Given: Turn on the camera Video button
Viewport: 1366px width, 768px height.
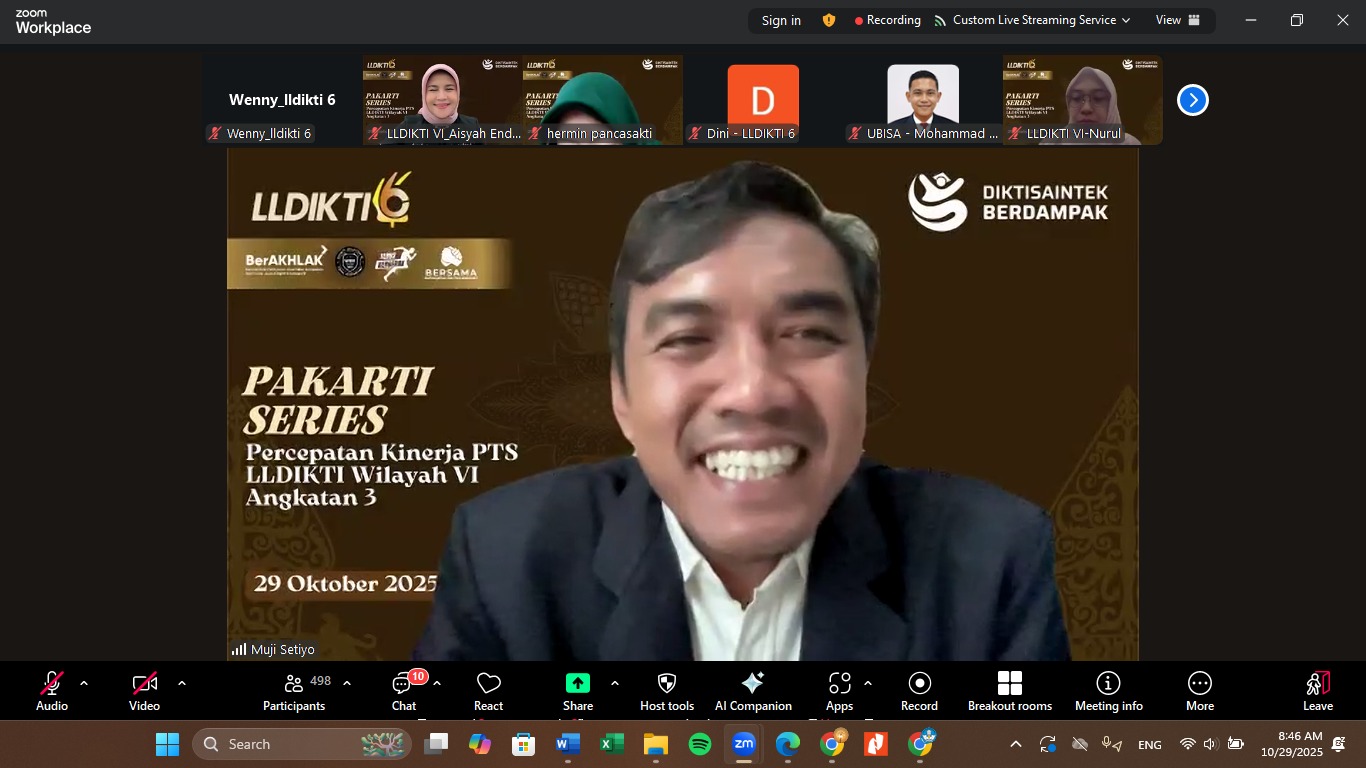Looking at the screenshot, I should 144,689.
